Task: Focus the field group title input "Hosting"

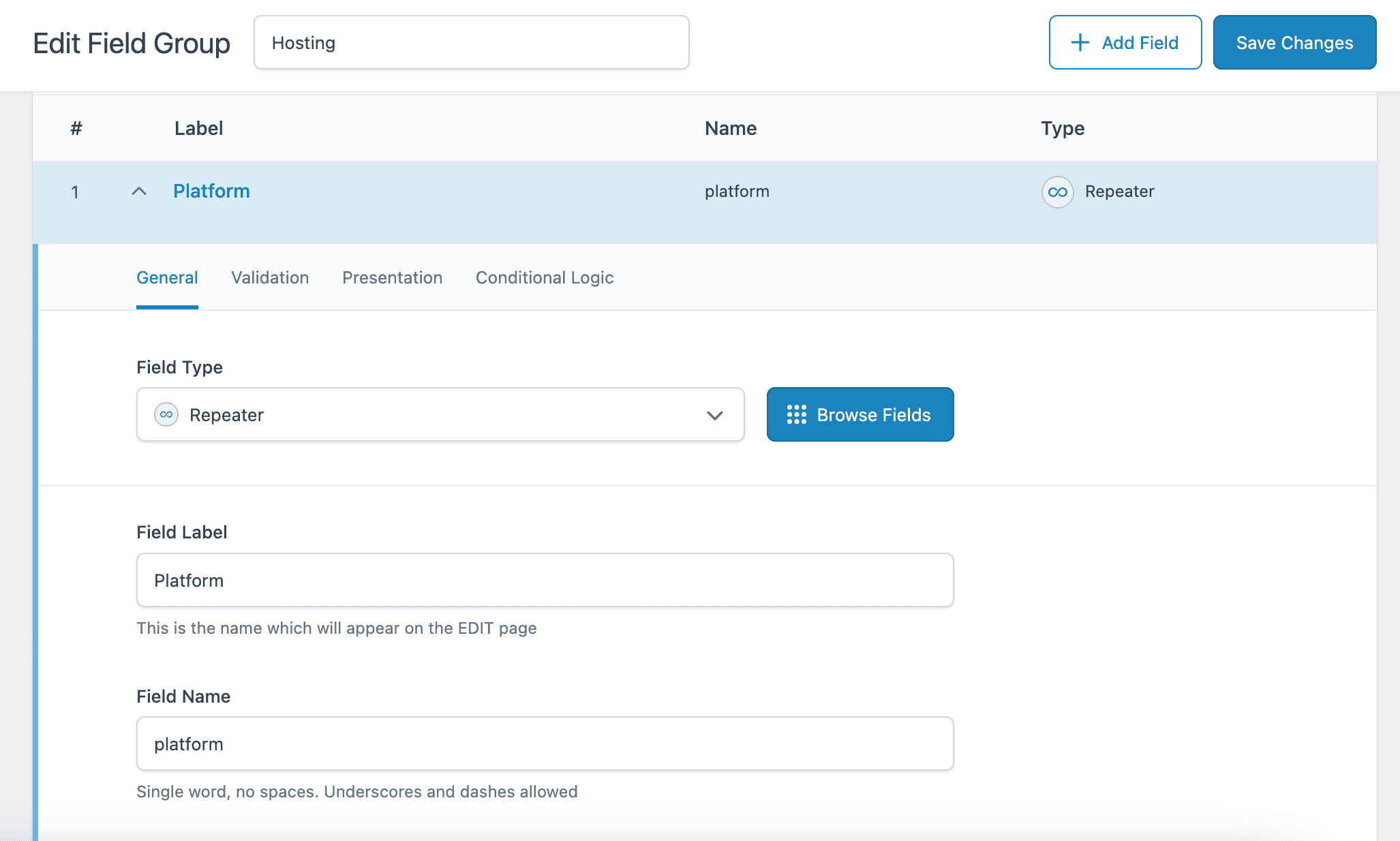Action: click(x=472, y=42)
